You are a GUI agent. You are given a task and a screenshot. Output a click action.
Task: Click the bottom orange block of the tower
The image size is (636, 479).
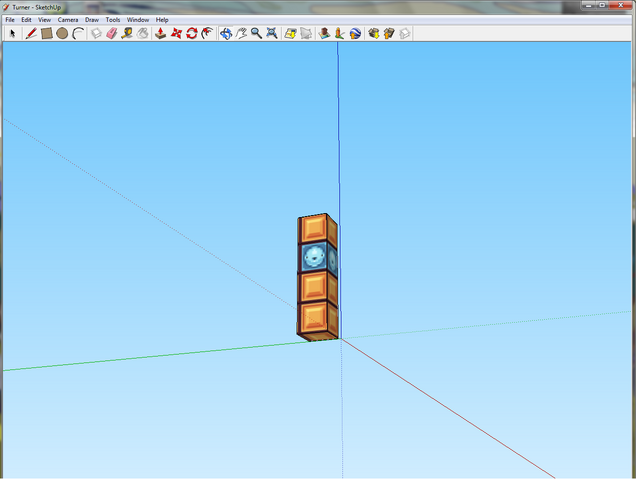pos(314,318)
